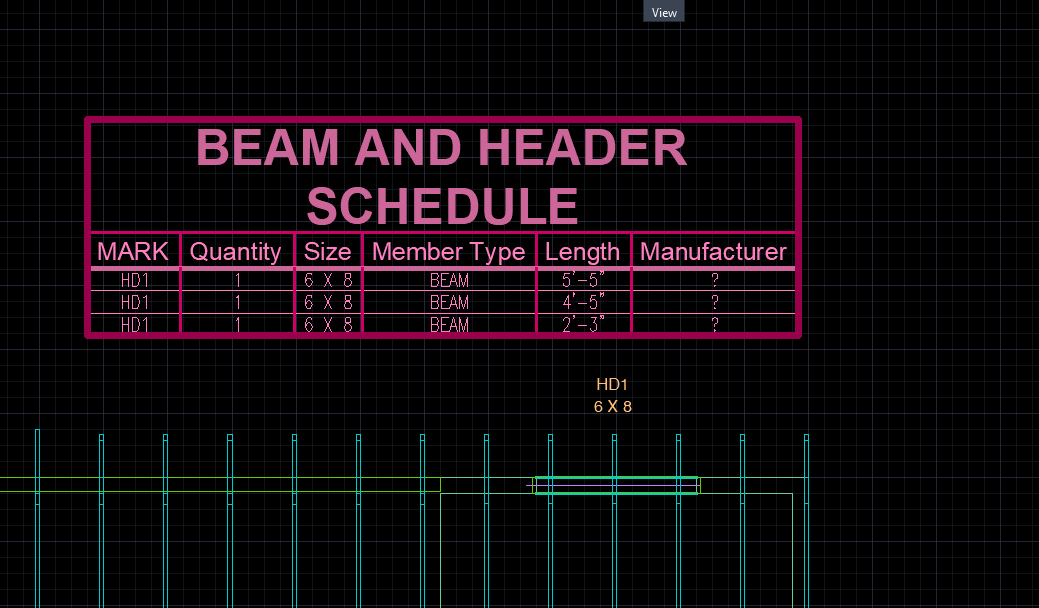Image resolution: width=1039 pixels, height=608 pixels.
Task: Select the question mark in the Manufacturer column
Action: pyautogui.click(x=713, y=280)
